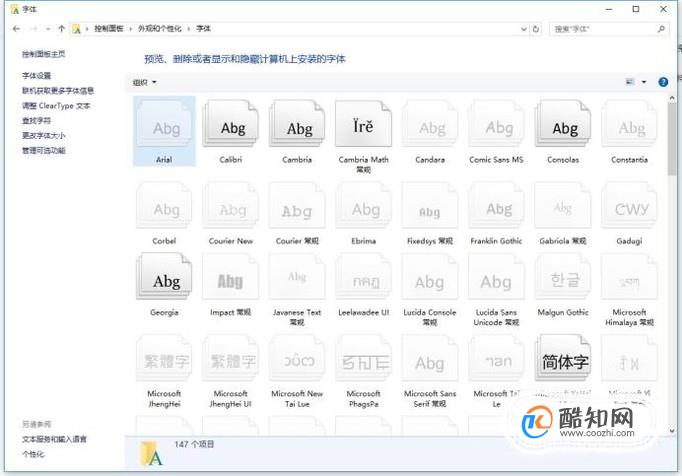Screen dimensions: 682x476
Task: Select the Franklin Gothic font icon
Action: click(497, 206)
